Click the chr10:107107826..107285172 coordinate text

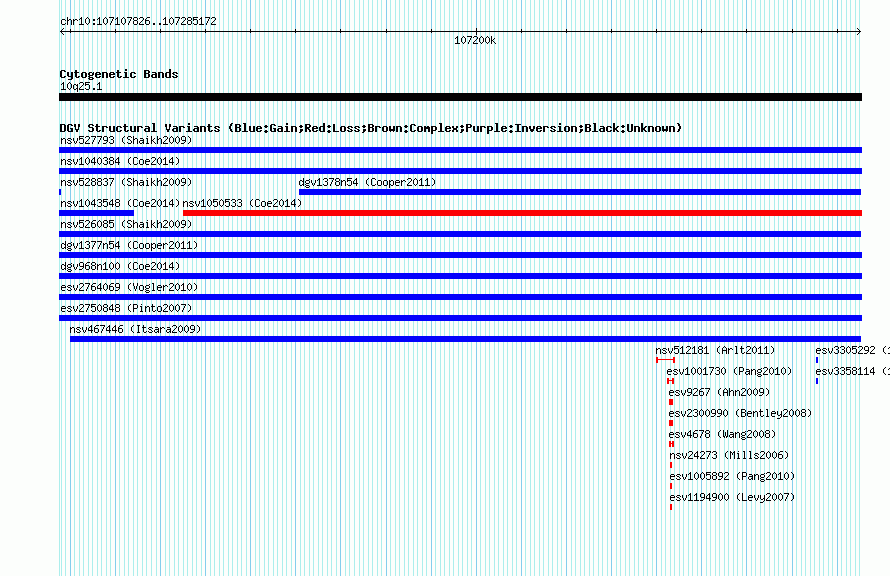pos(138,21)
